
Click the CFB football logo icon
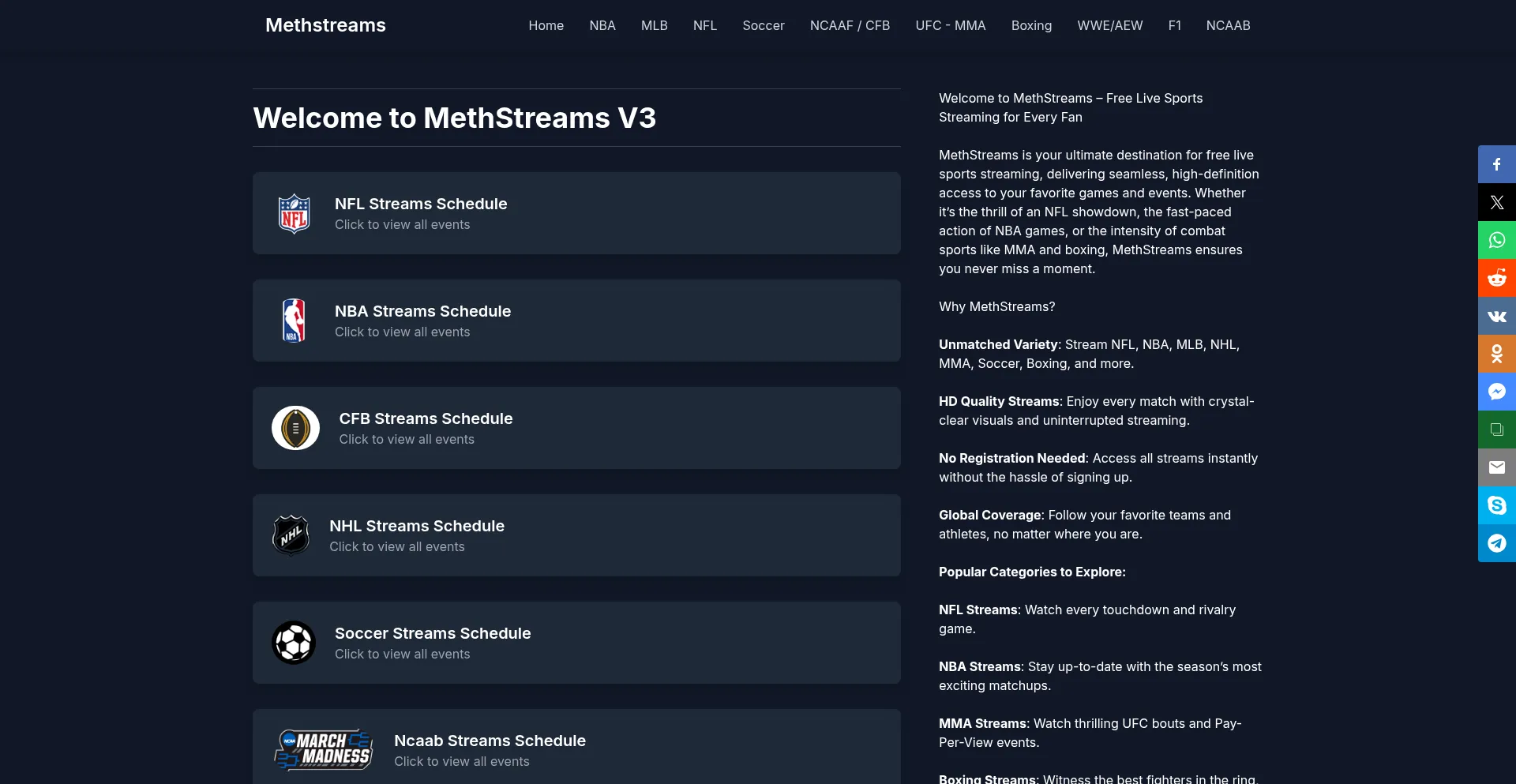click(x=295, y=428)
